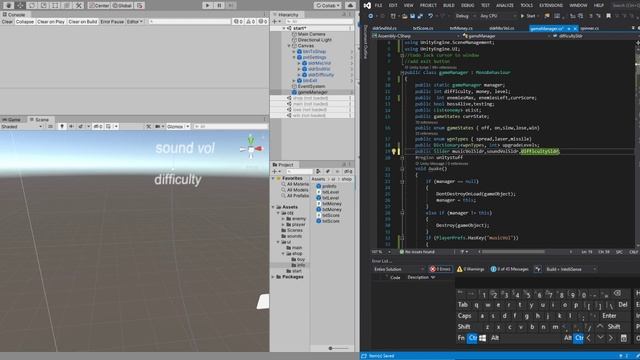Toggle Collapse in Unity Console
Screen dimensions: 640x360
pos(24,21)
